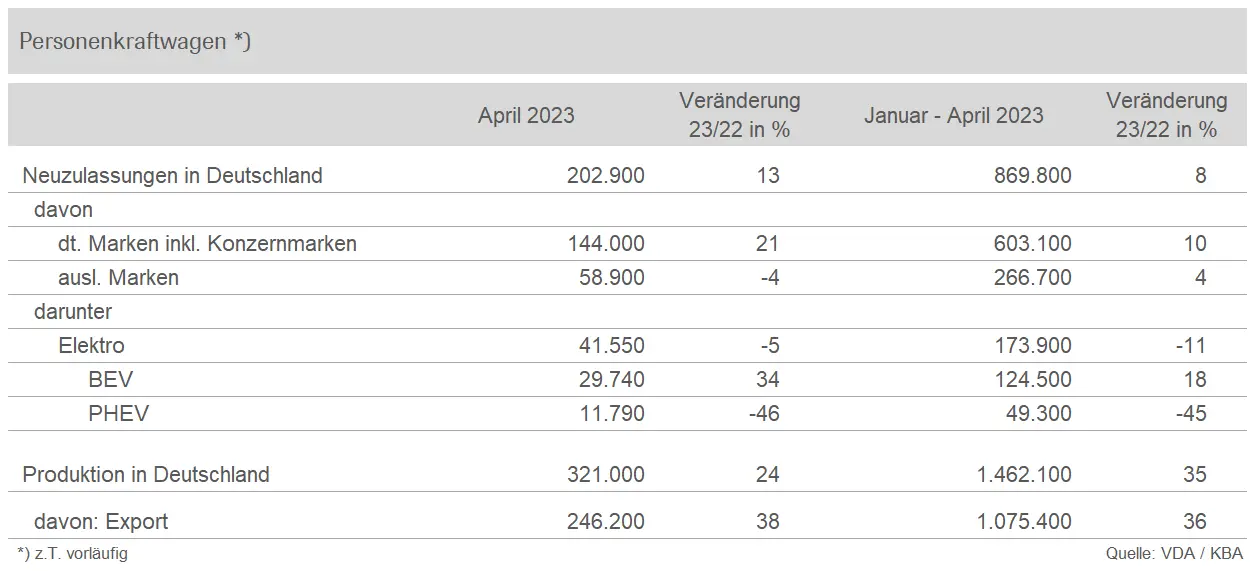This screenshot has height=571, width=1252.
Task: Select the z.T. vorläufig footnote
Action: coord(73,553)
